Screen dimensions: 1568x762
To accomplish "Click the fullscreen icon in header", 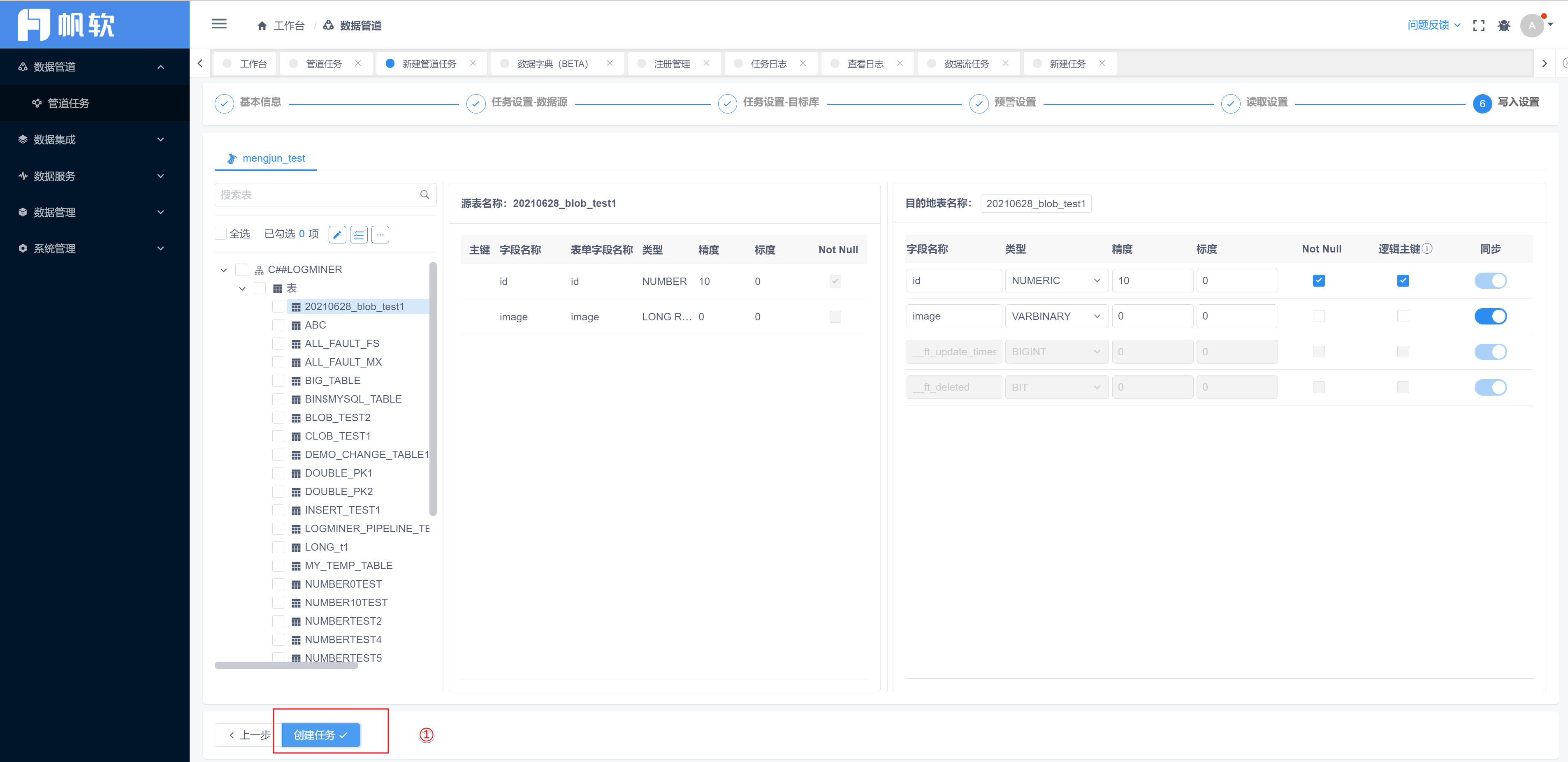I will (1478, 25).
